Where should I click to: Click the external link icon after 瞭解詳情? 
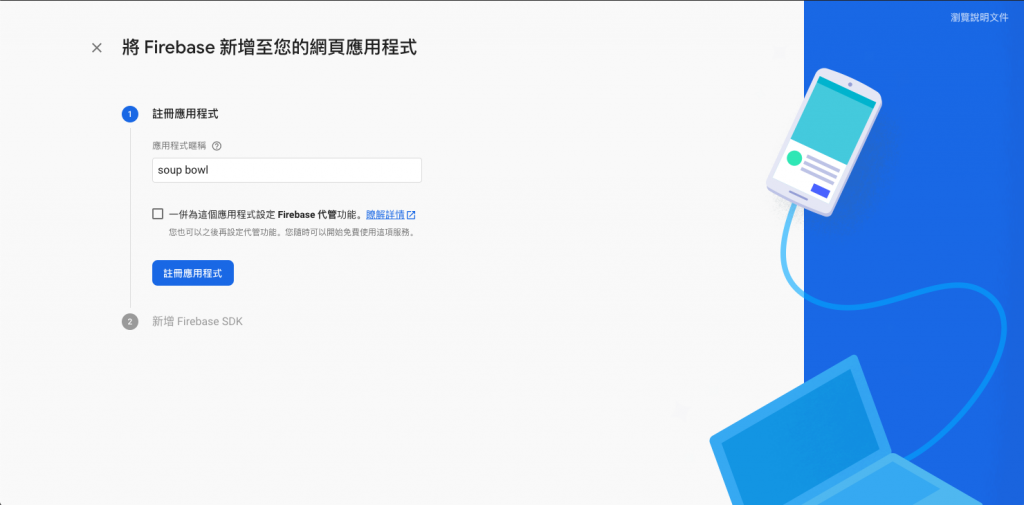pos(411,214)
